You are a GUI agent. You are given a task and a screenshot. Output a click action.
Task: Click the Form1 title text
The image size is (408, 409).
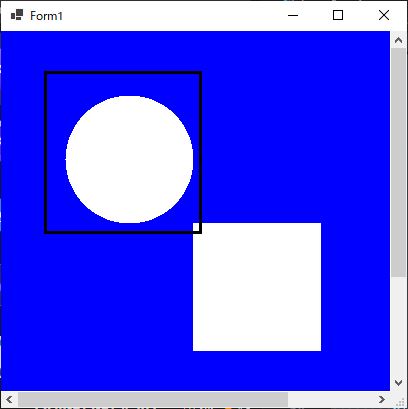(x=46, y=16)
